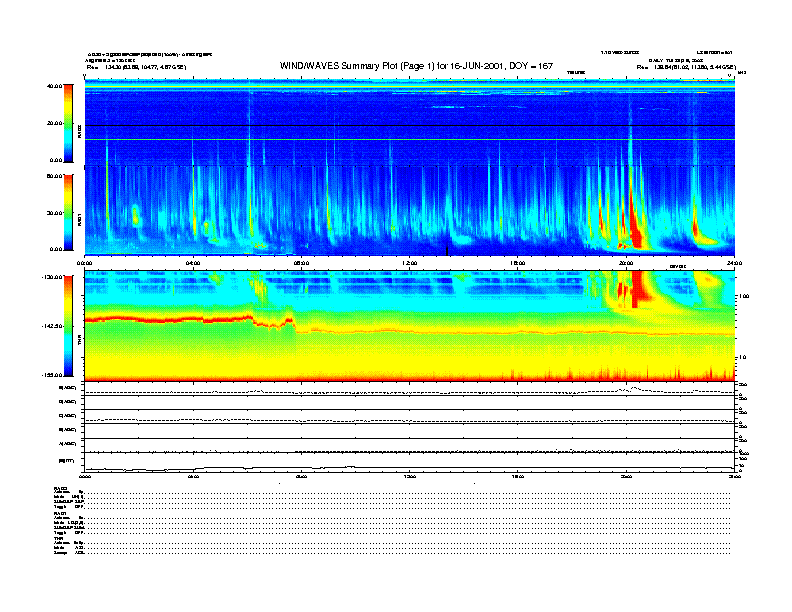The image size is (792, 612).
Task: Click the RAD2 header in the status table
Action: coord(61,488)
